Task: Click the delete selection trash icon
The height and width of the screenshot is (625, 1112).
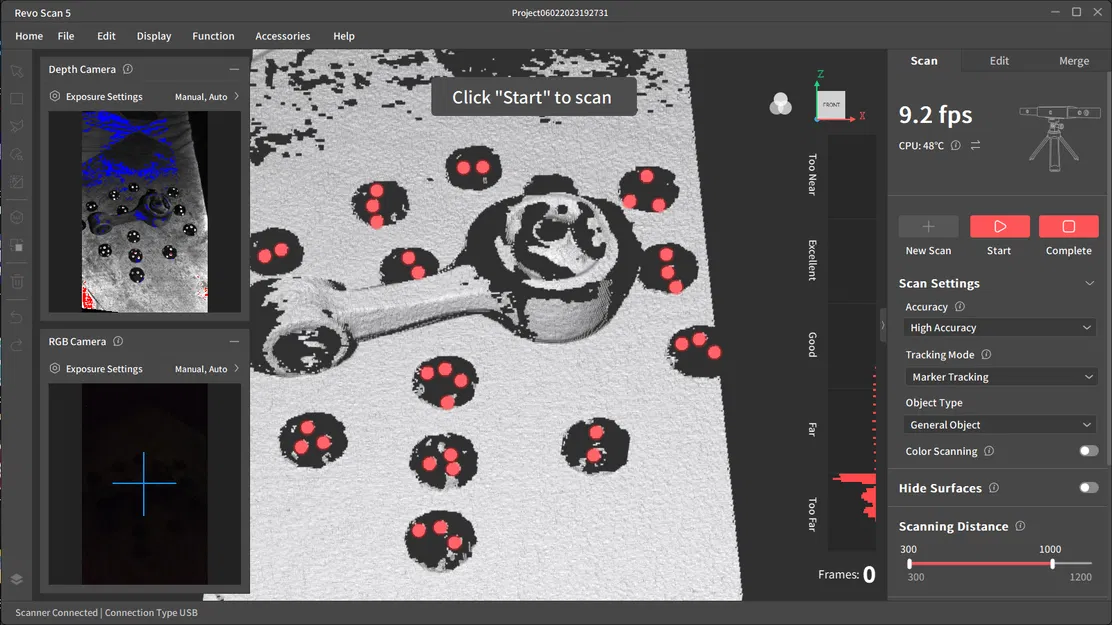Action: point(15,282)
